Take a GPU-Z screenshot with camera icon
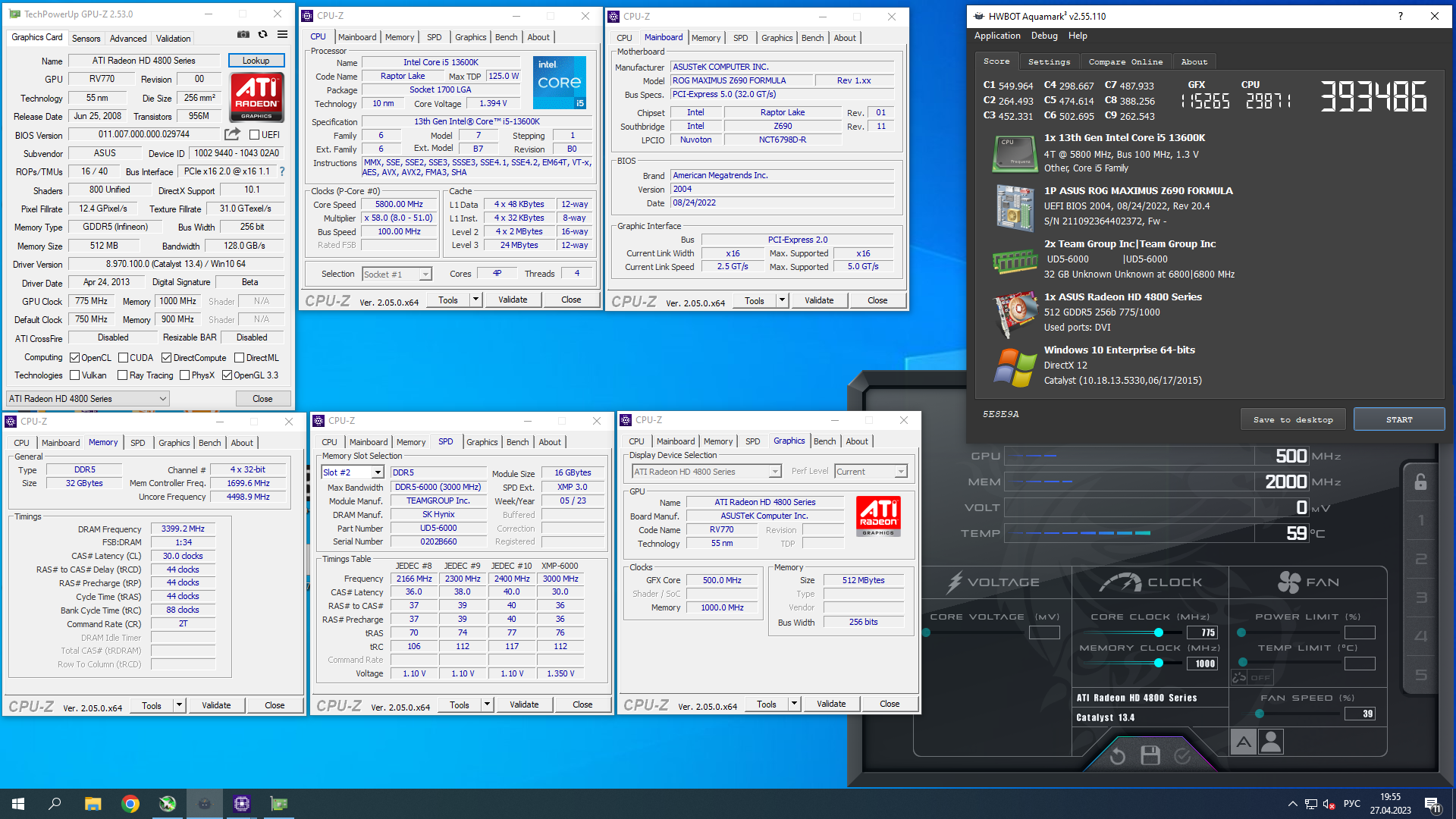The image size is (1456, 819). (x=243, y=34)
